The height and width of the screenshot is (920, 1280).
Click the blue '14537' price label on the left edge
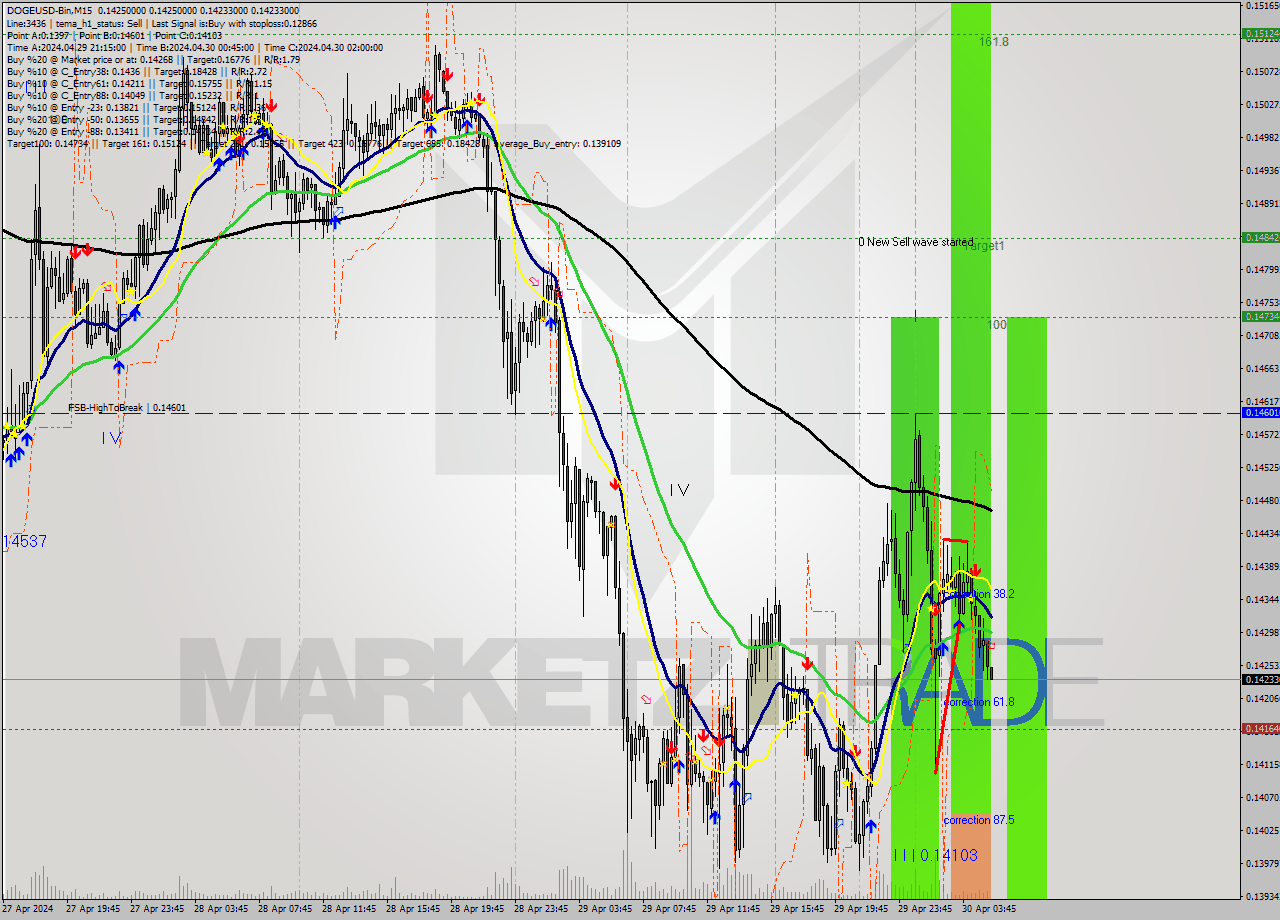coord(24,541)
